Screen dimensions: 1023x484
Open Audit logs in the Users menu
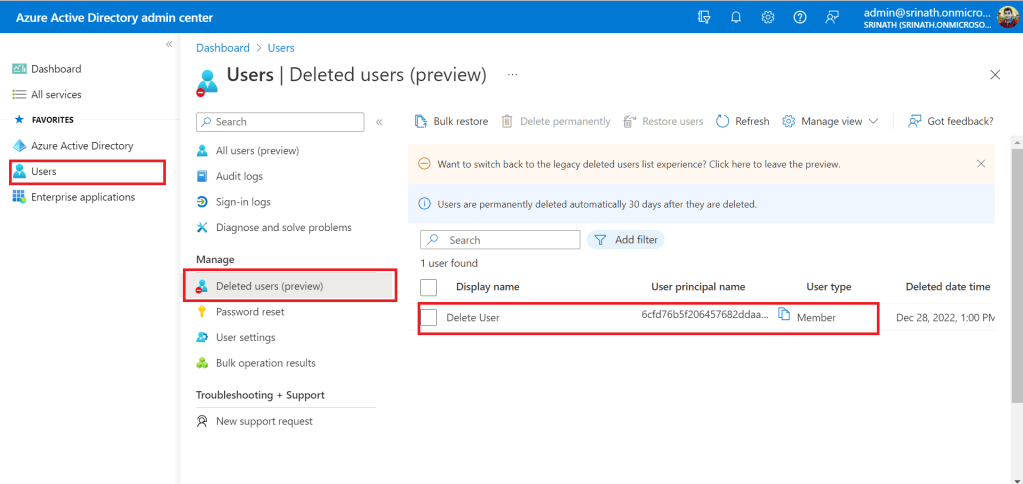click(239, 176)
